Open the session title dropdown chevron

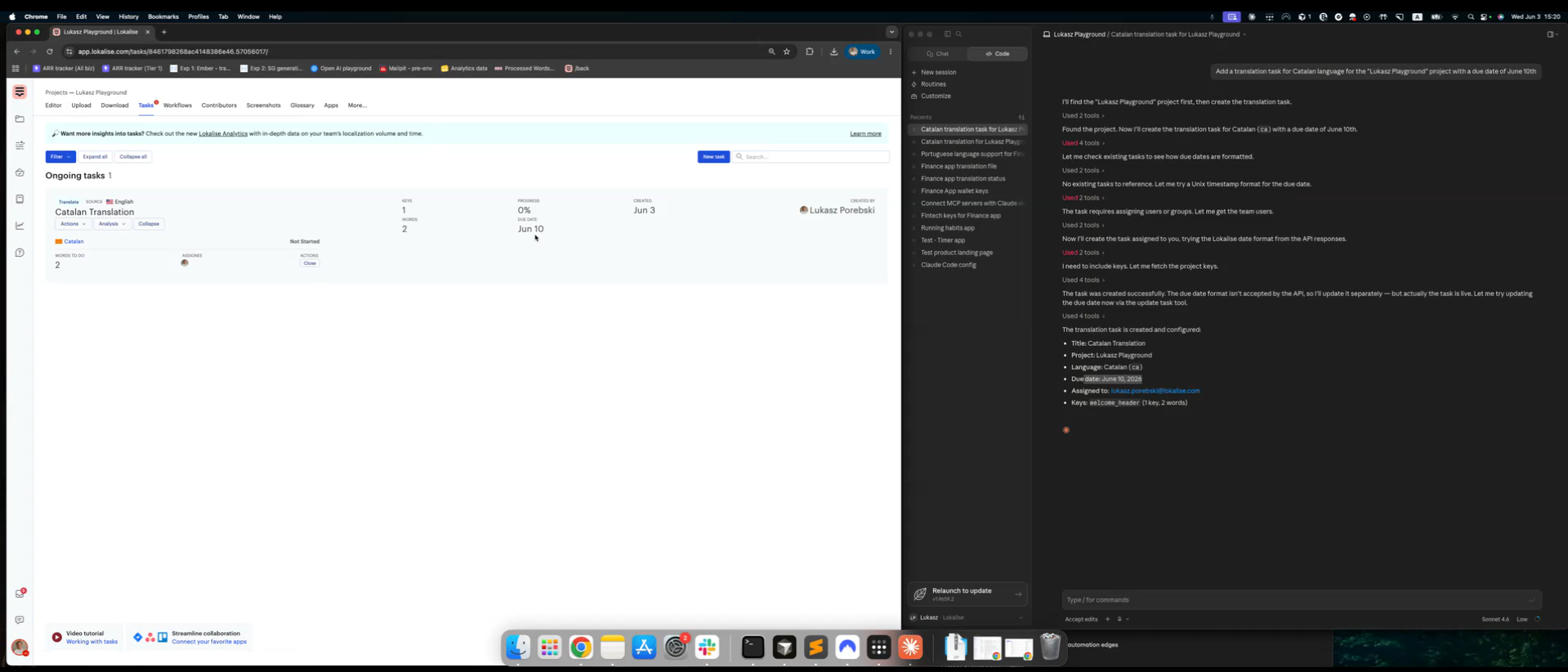pyautogui.click(x=1244, y=34)
